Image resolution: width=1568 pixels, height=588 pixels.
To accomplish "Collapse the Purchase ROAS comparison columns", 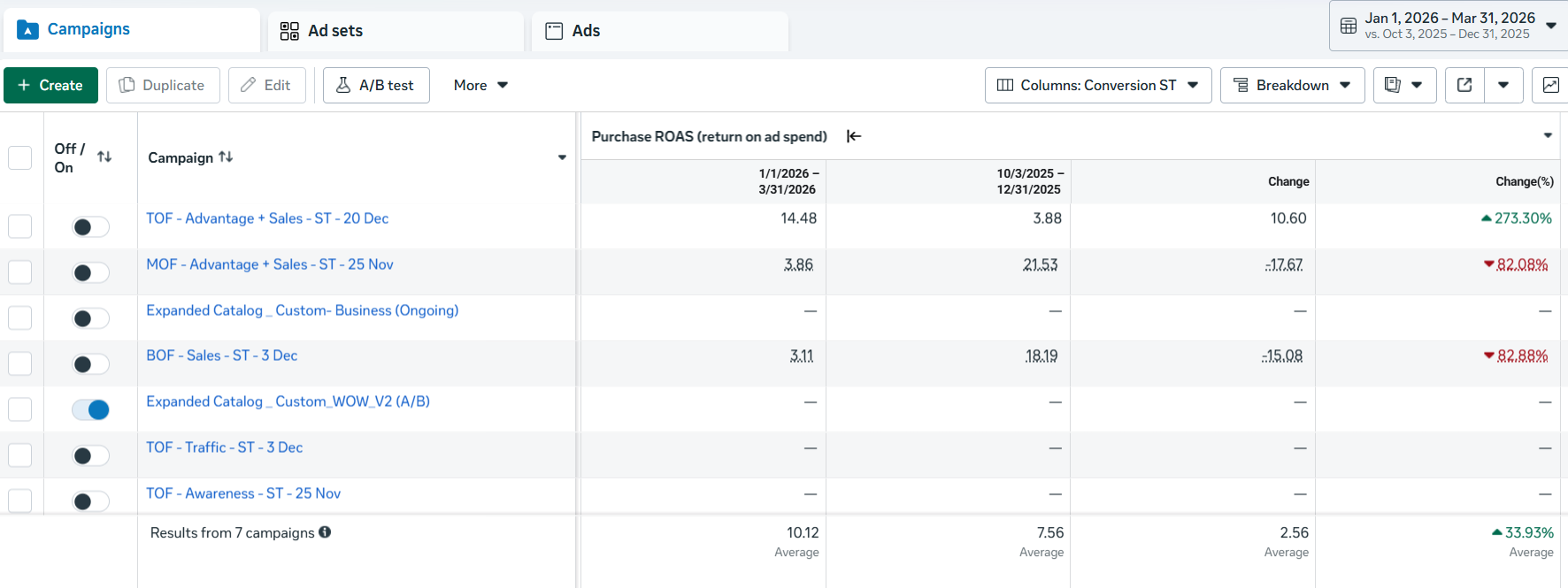I will click(x=854, y=136).
